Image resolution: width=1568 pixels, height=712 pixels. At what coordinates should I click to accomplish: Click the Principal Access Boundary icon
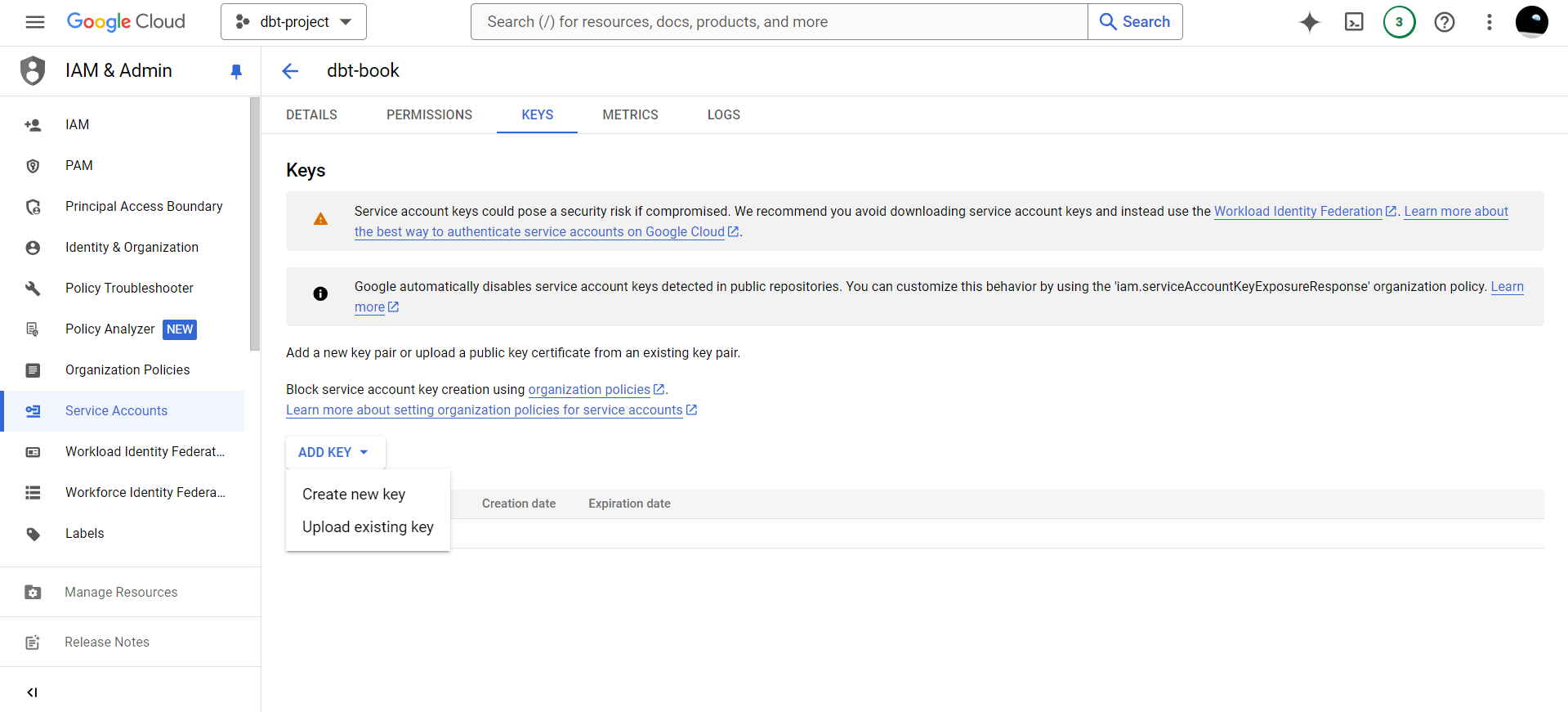(x=33, y=207)
